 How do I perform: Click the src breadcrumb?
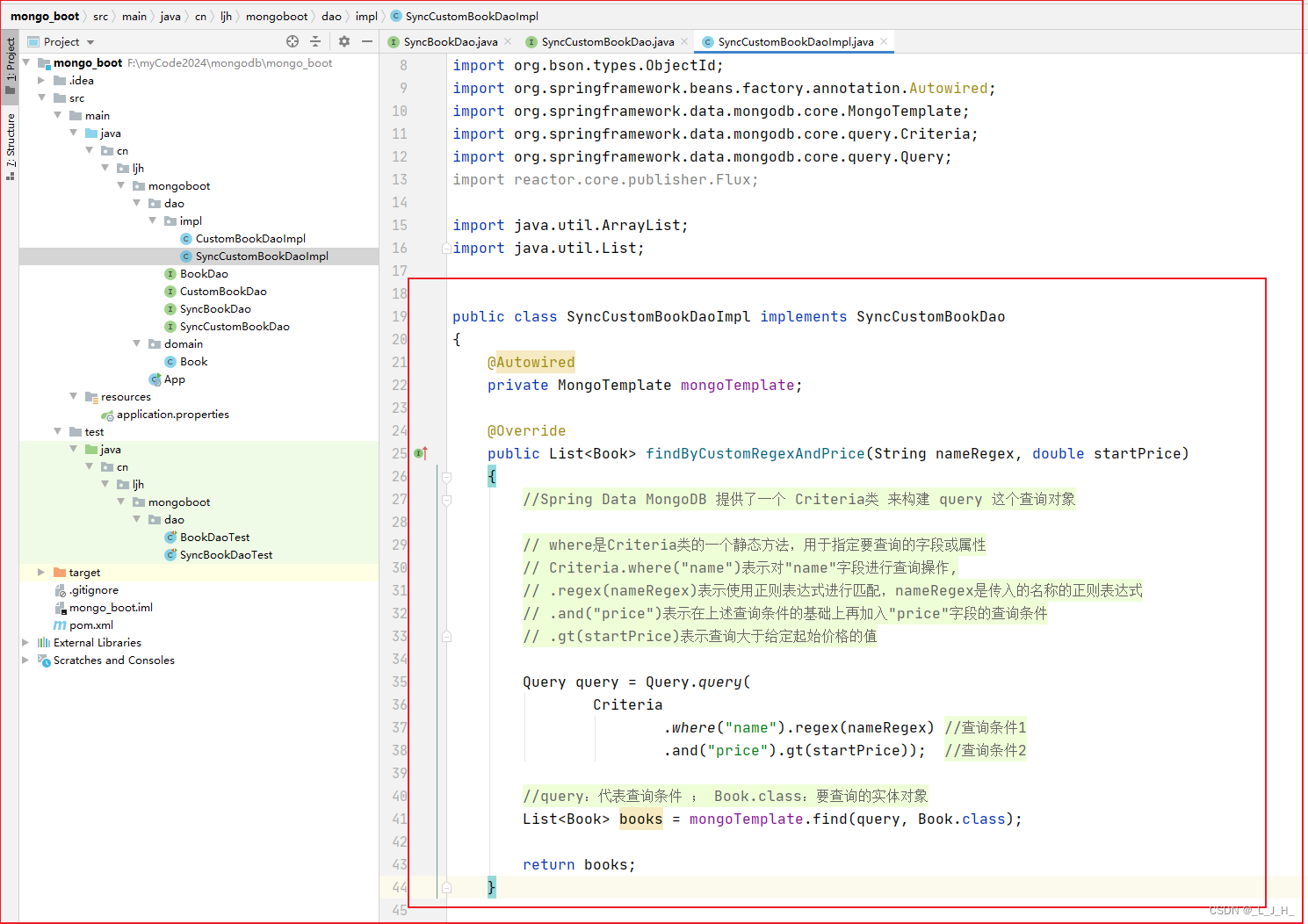(101, 16)
